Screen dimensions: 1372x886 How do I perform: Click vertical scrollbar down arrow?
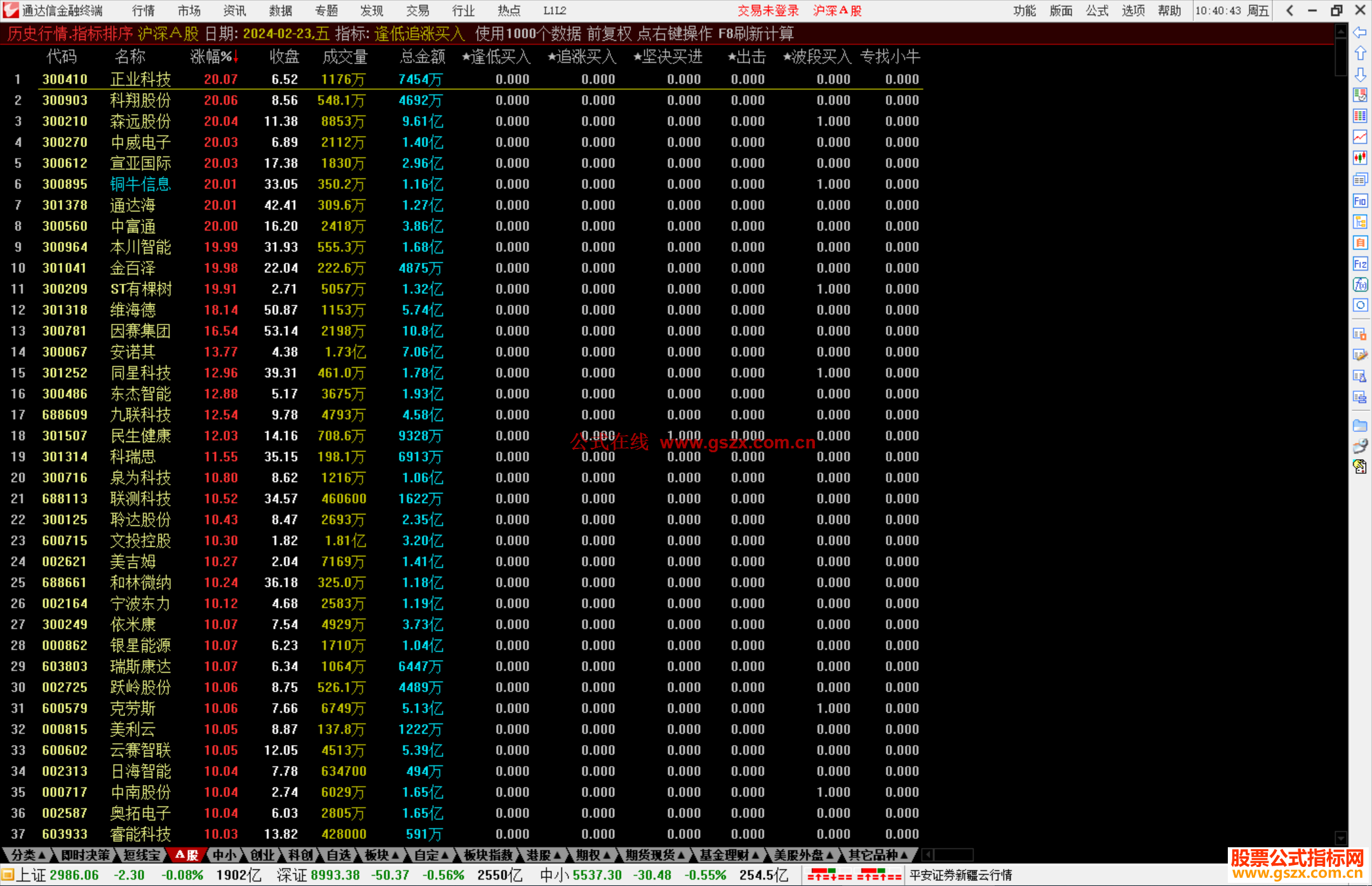[1341, 838]
